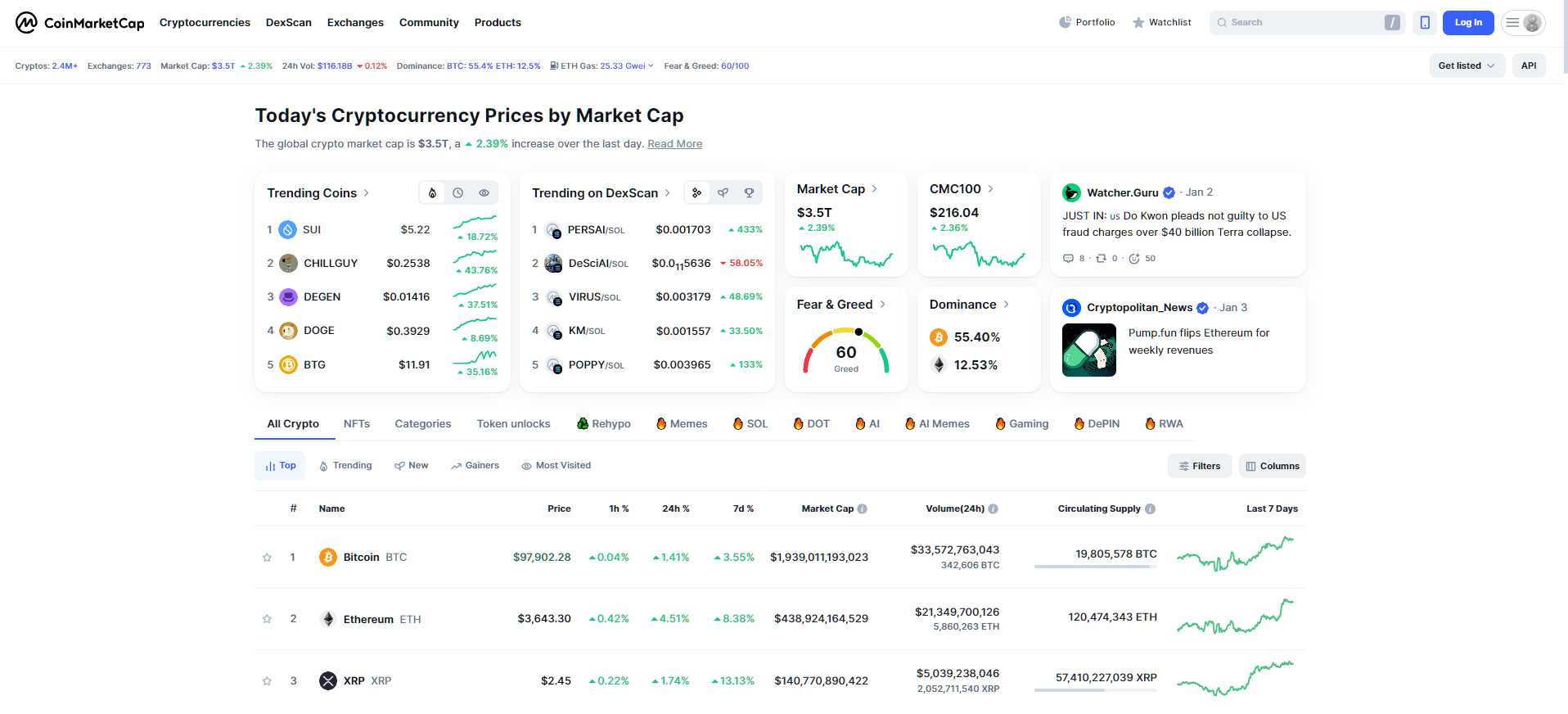Image resolution: width=1568 pixels, height=714 pixels.
Task: Click Volume(24h) column info icon
Action: pyautogui.click(x=994, y=509)
